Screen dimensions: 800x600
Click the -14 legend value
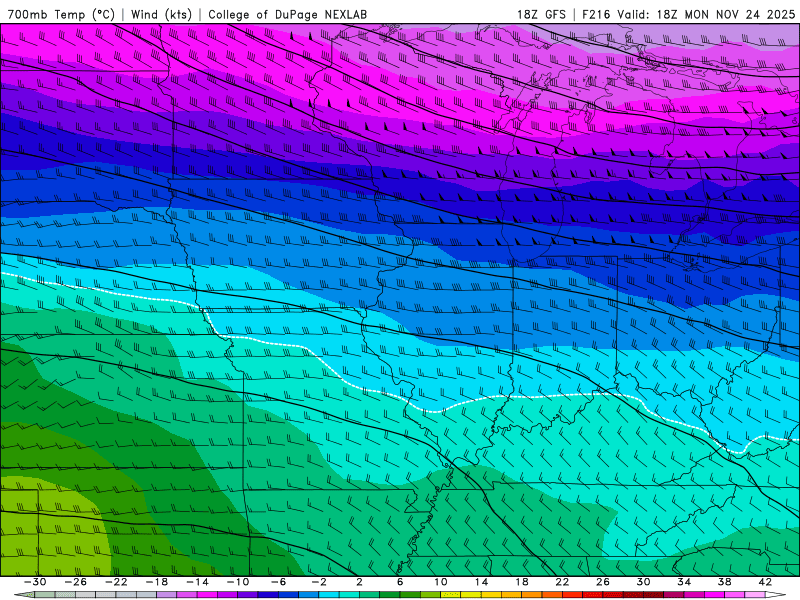point(197,582)
